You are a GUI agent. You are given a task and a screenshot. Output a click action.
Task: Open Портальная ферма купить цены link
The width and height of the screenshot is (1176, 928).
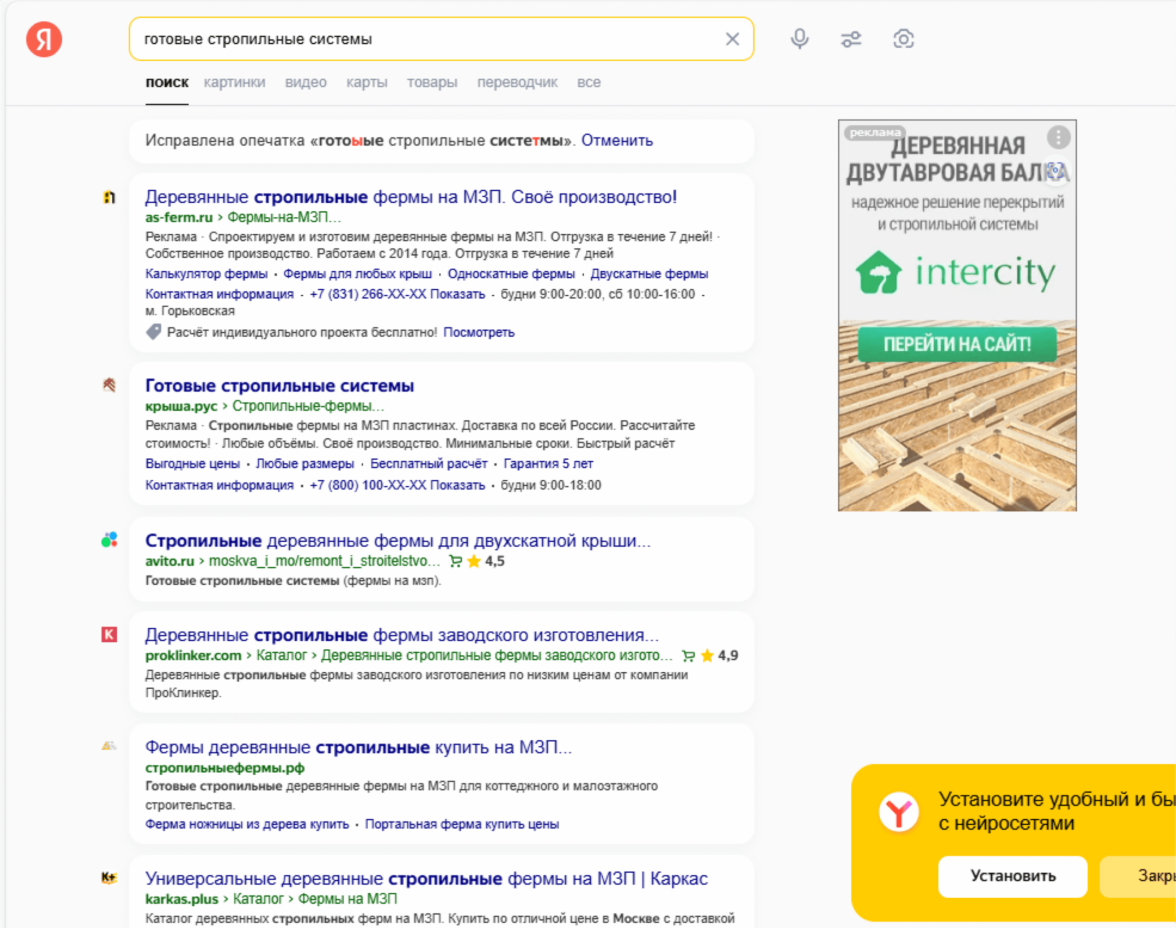click(462, 824)
